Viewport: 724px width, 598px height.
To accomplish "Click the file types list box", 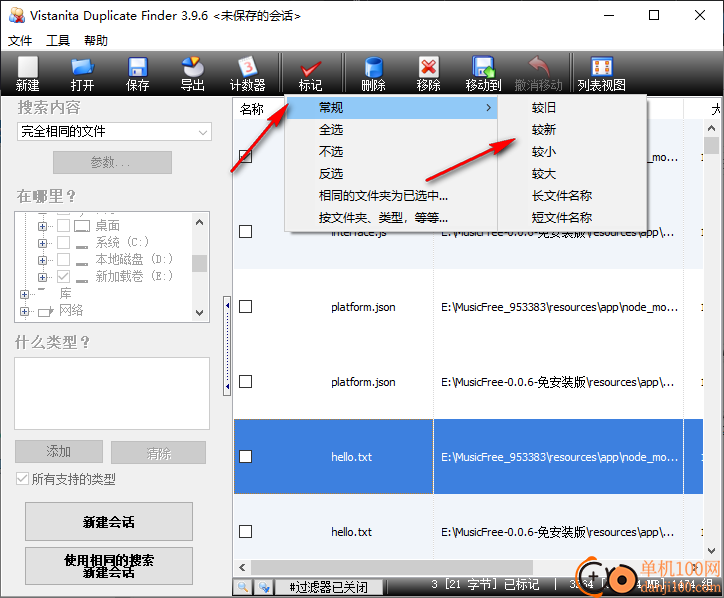I will pyautogui.click(x=112, y=393).
